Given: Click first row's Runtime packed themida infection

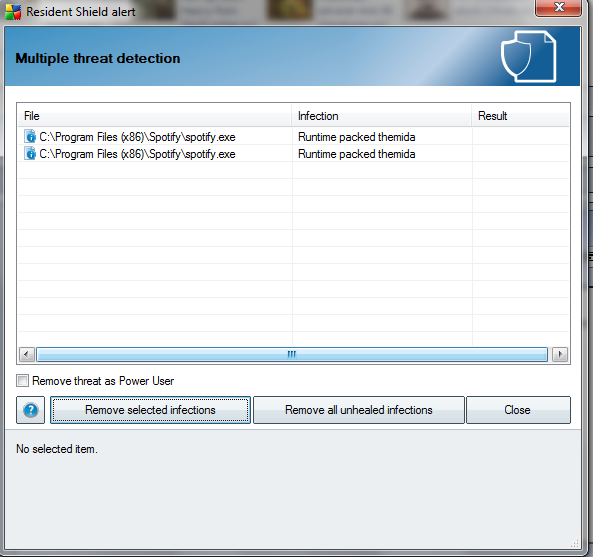Looking at the screenshot, I should point(357,137).
